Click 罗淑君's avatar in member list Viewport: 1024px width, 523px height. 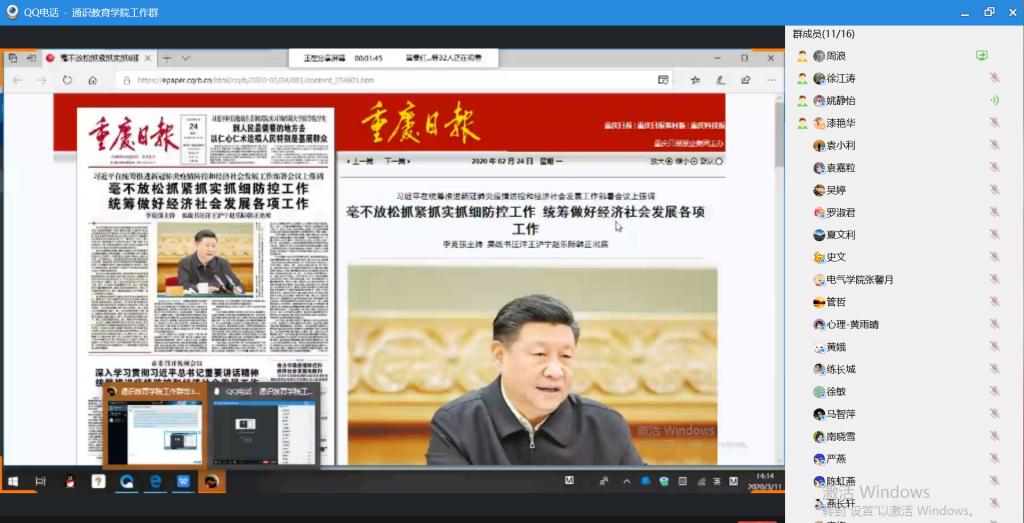point(819,212)
